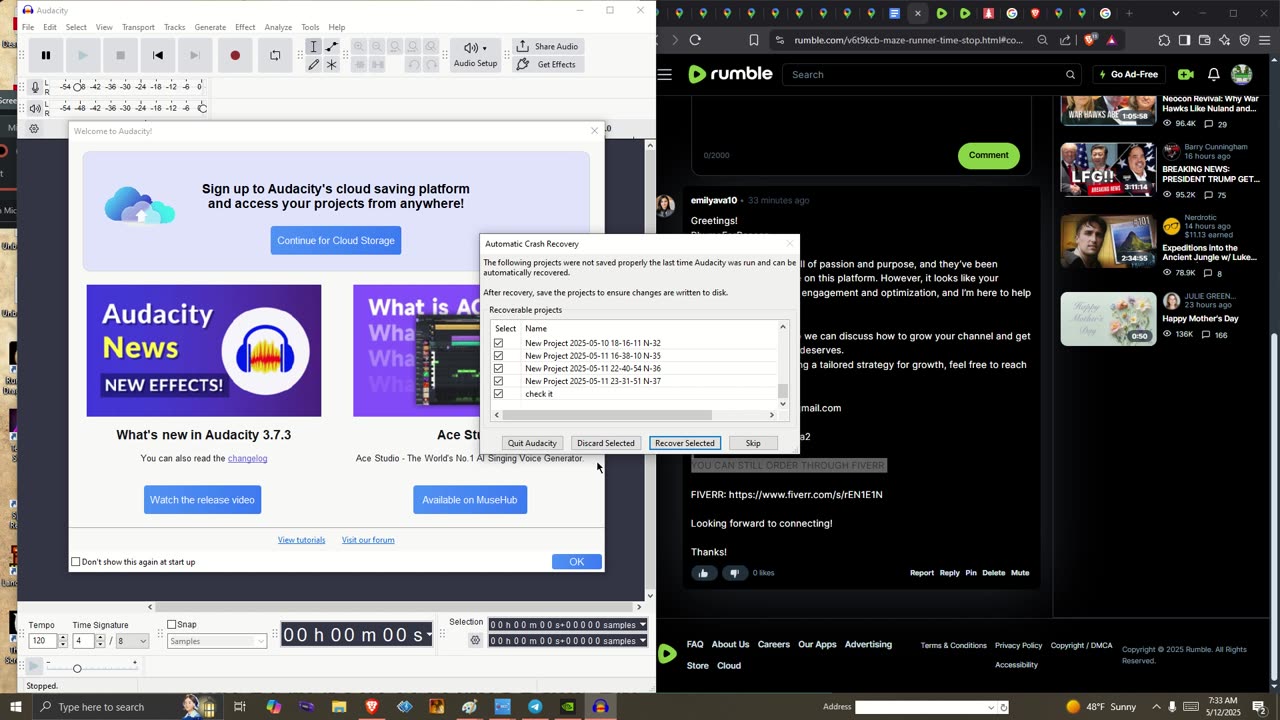This screenshot has width=1280, height=720.
Task: Click the Tempo stepper arrows
Action: [63, 641]
